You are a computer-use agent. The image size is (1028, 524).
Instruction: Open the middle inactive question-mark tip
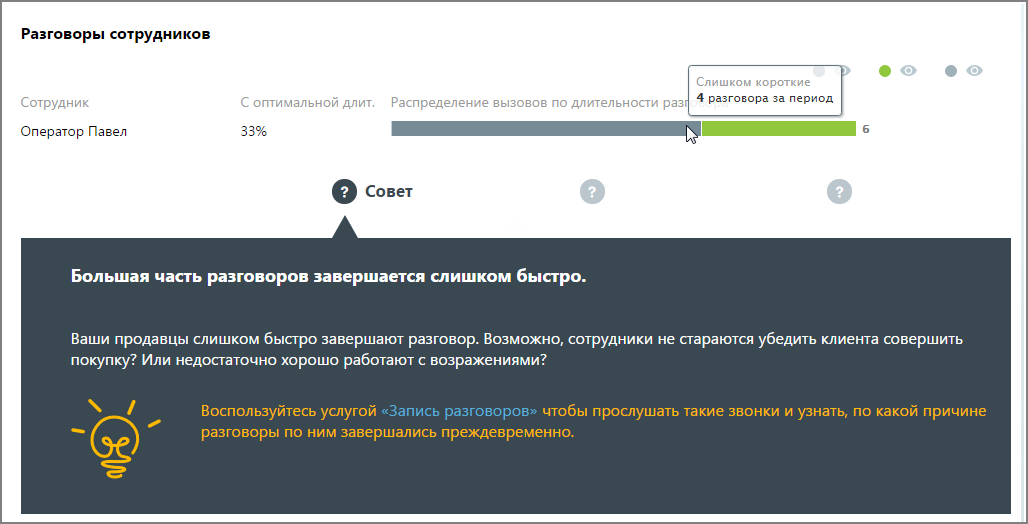[x=592, y=191]
